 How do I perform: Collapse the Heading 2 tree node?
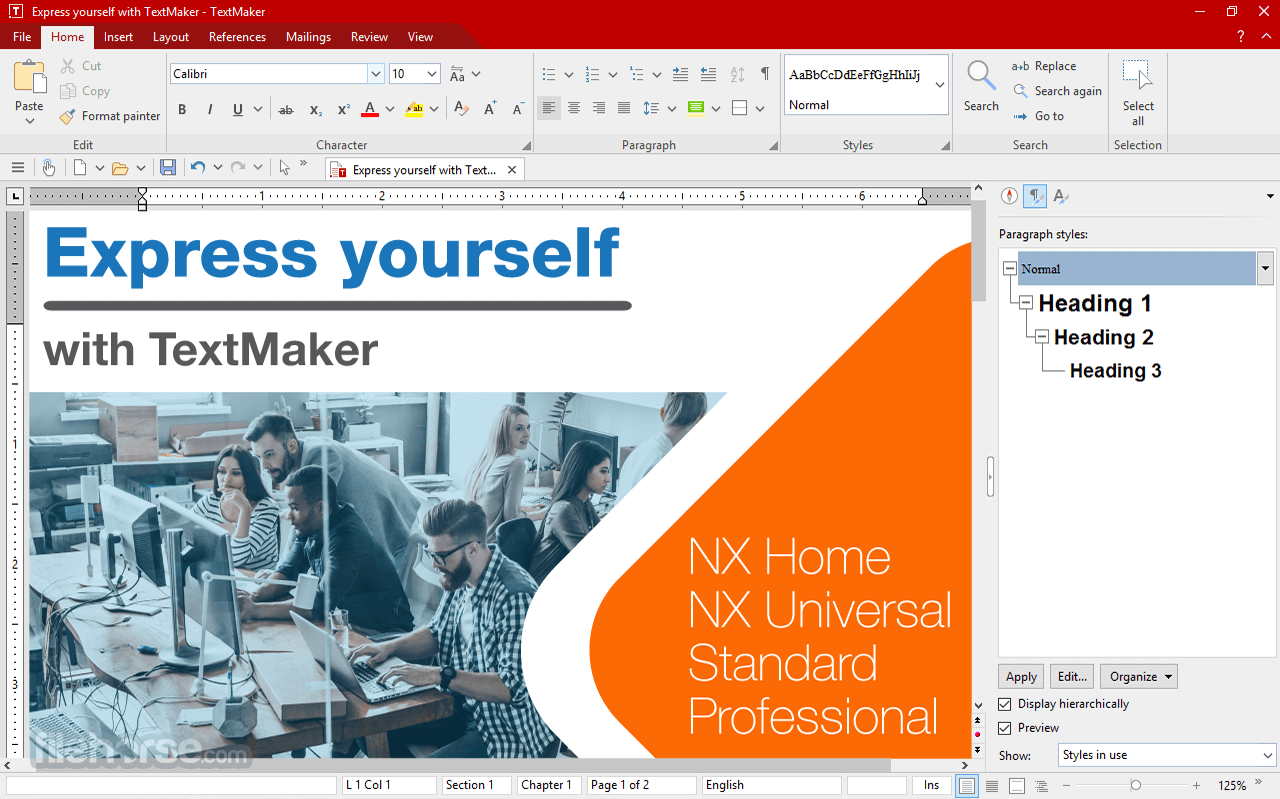[1042, 337]
